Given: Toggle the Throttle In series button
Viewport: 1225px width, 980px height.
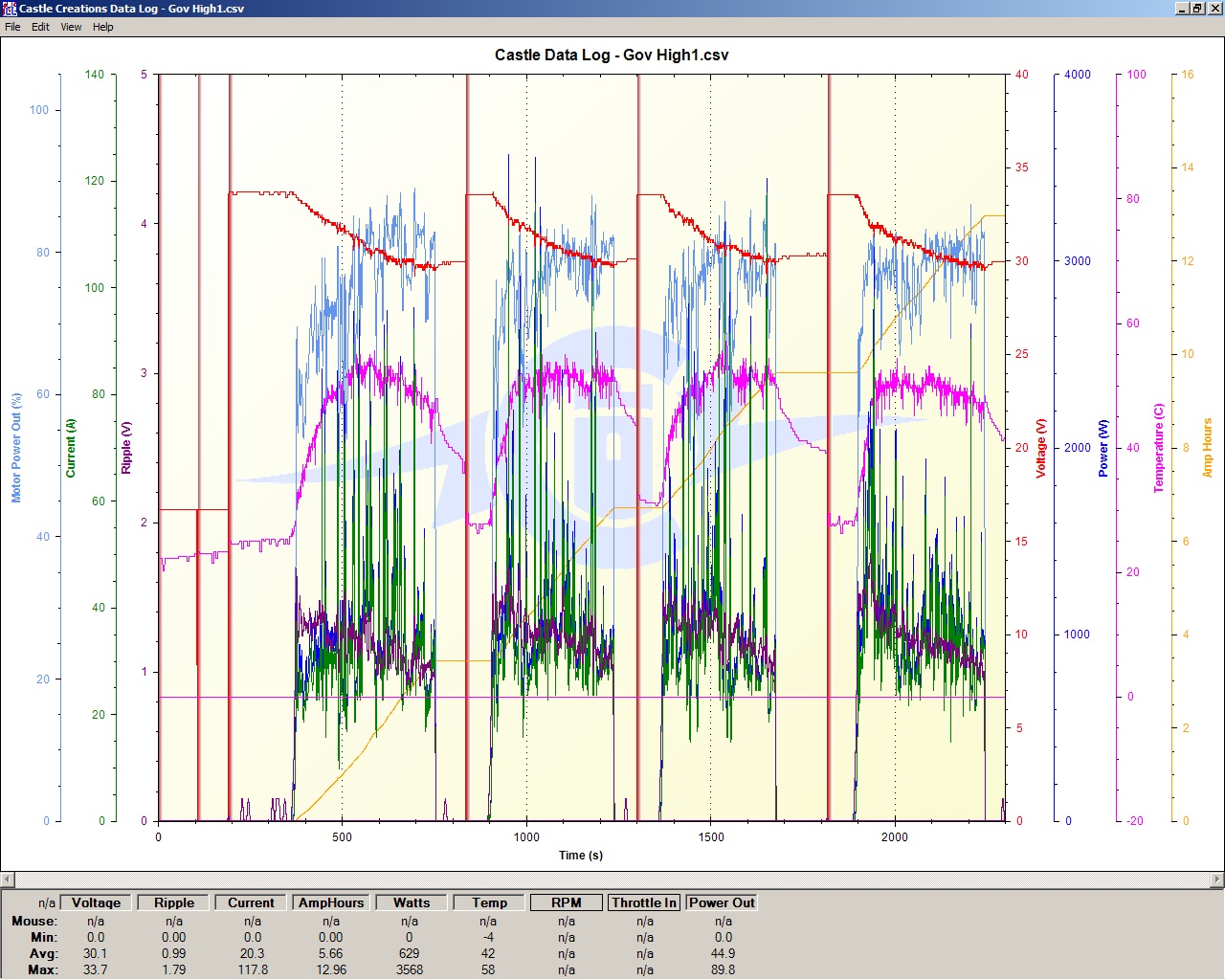Looking at the screenshot, I should (644, 902).
